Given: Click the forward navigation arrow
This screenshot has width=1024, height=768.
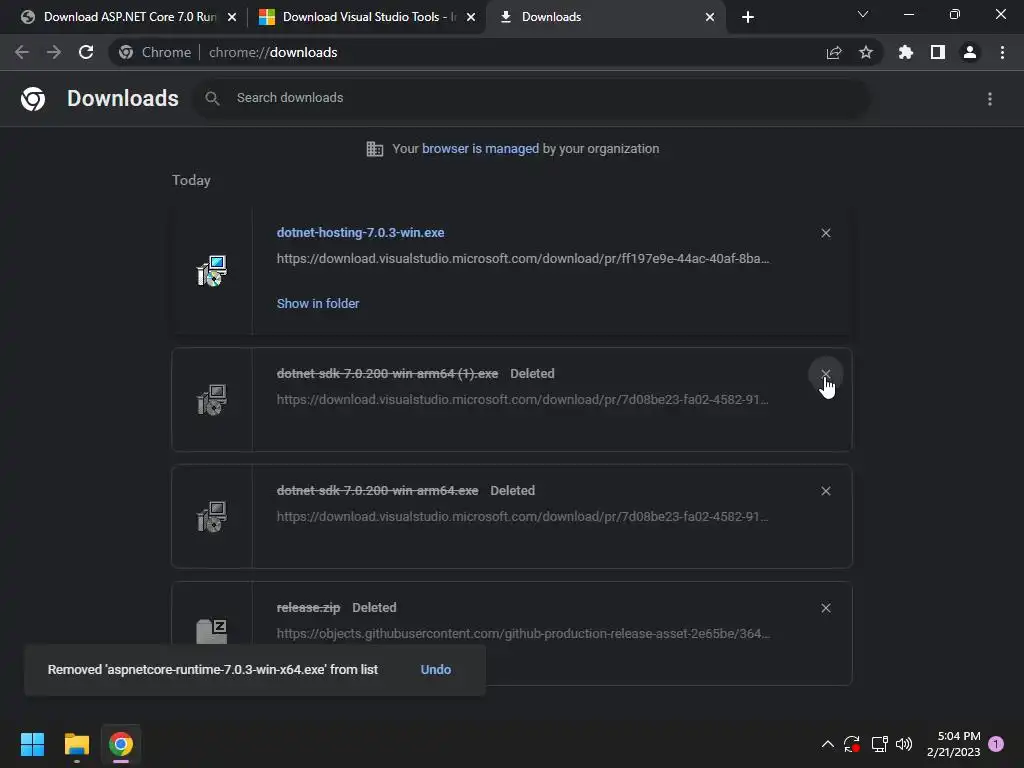Looking at the screenshot, I should (x=54, y=52).
